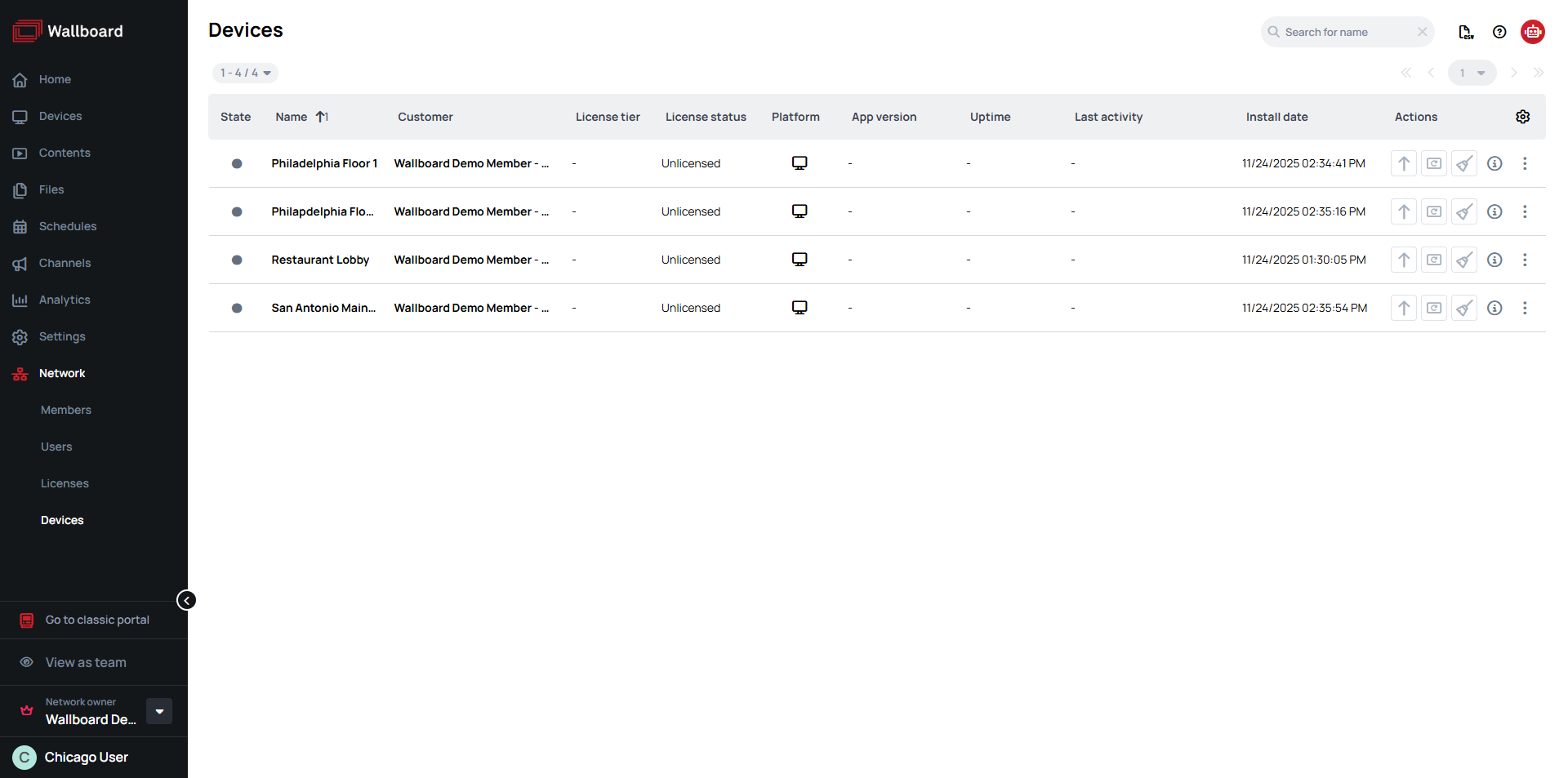This screenshot has width=1568, height=778.
Task: Sort table by Name column
Action: click(292, 117)
